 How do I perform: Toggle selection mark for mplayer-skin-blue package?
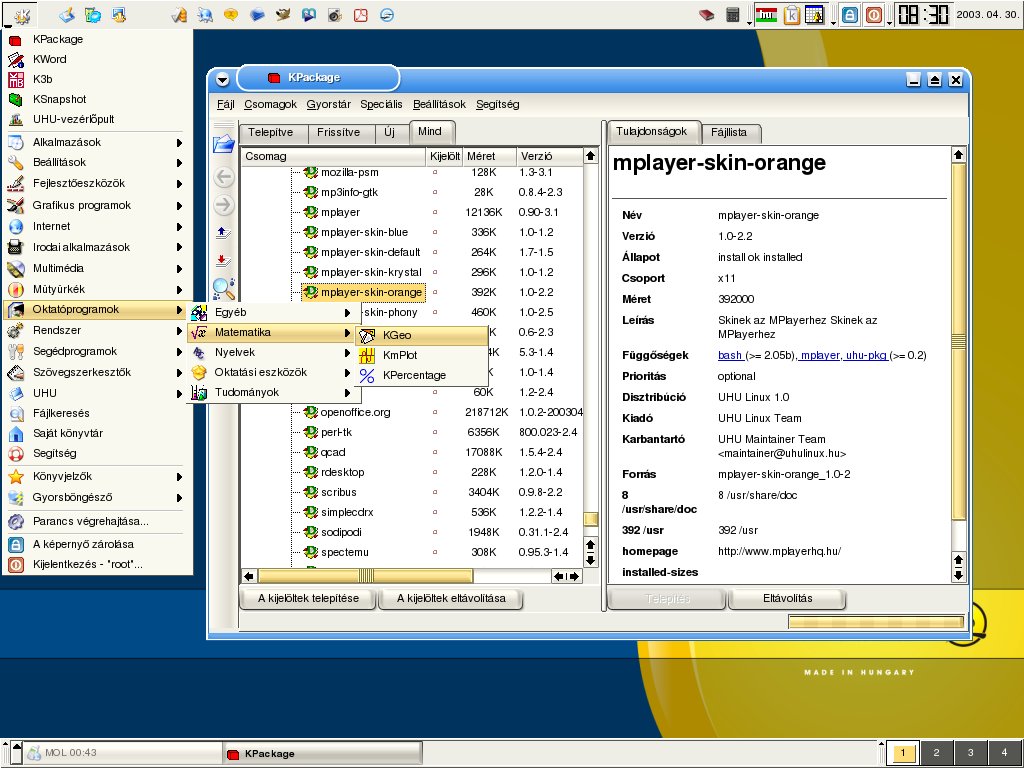point(435,232)
